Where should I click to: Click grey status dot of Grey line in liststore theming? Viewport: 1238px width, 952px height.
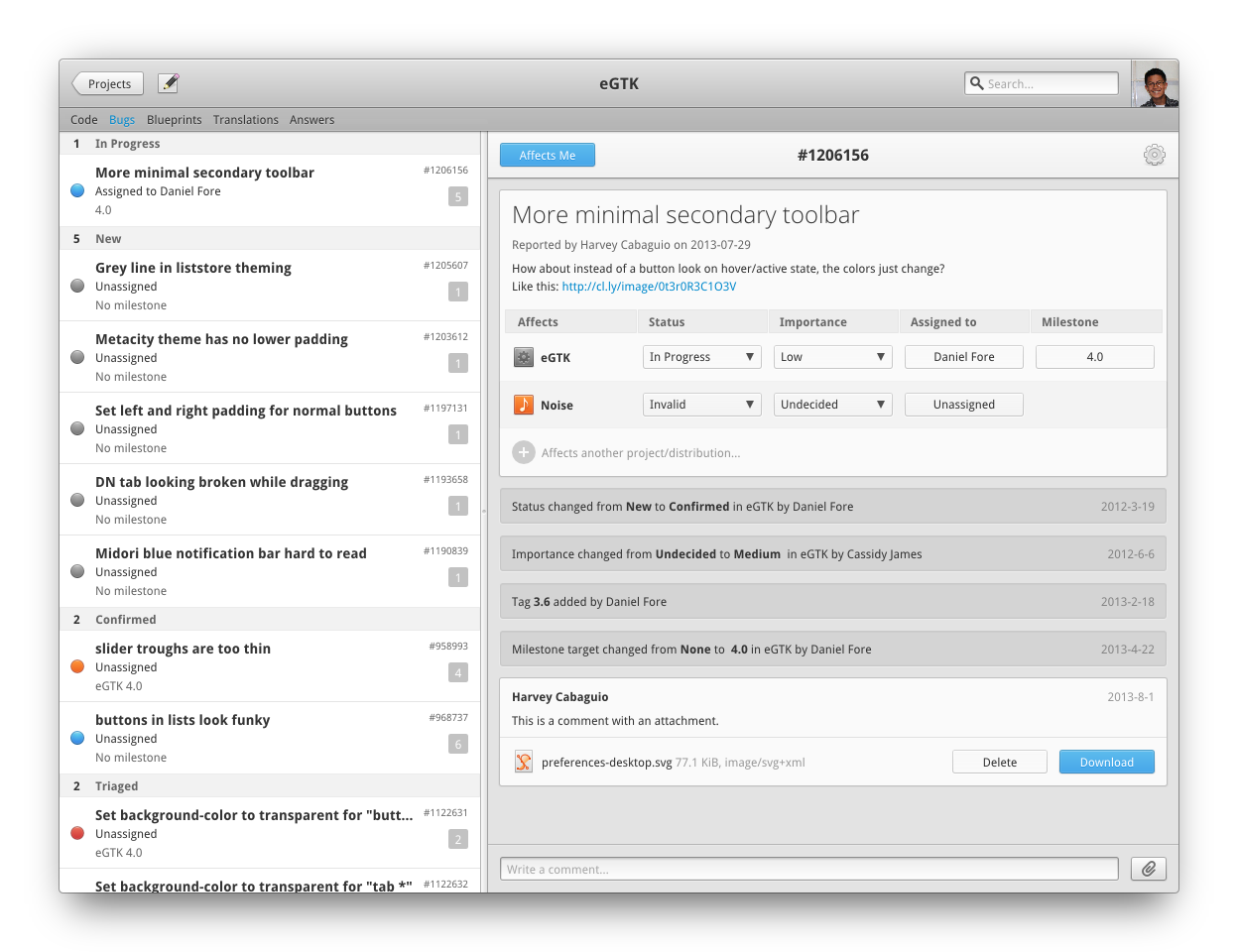pyautogui.click(x=77, y=286)
